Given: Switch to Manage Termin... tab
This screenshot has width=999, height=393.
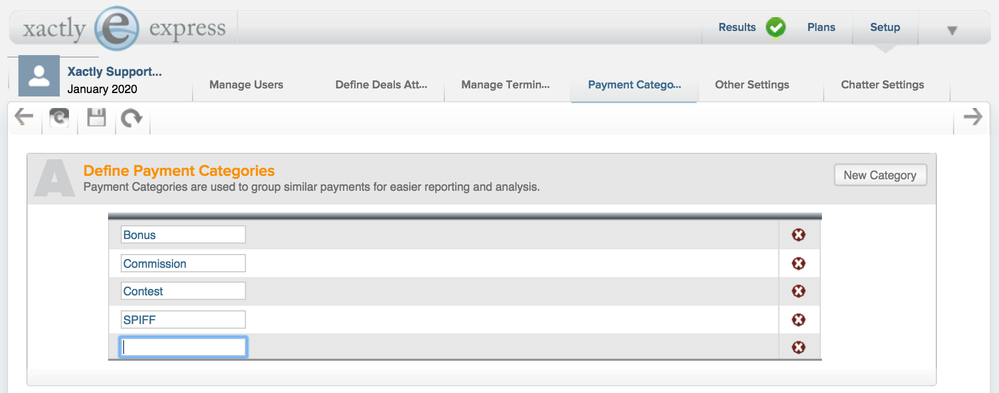Looking at the screenshot, I should [x=505, y=85].
